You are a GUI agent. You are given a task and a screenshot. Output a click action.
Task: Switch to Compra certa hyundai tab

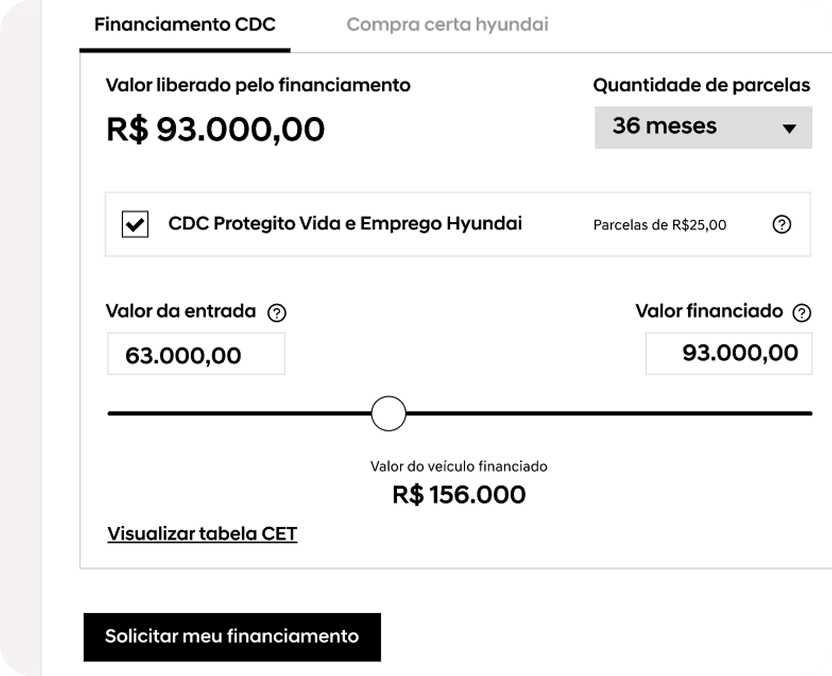[x=447, y=24]
